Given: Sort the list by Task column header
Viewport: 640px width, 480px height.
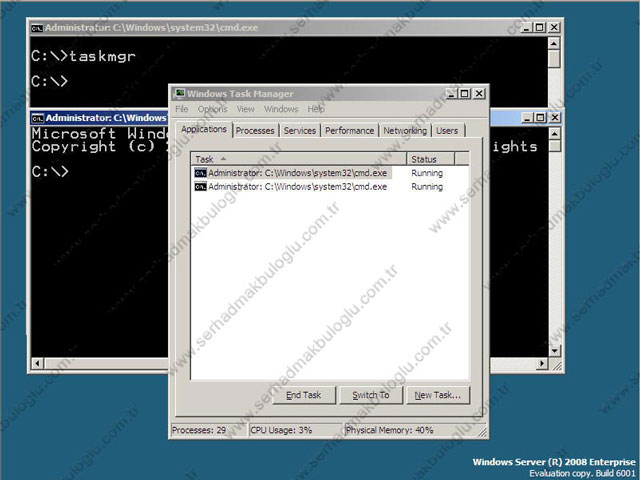Looking at the screenshot, I should tap(299, 159).
